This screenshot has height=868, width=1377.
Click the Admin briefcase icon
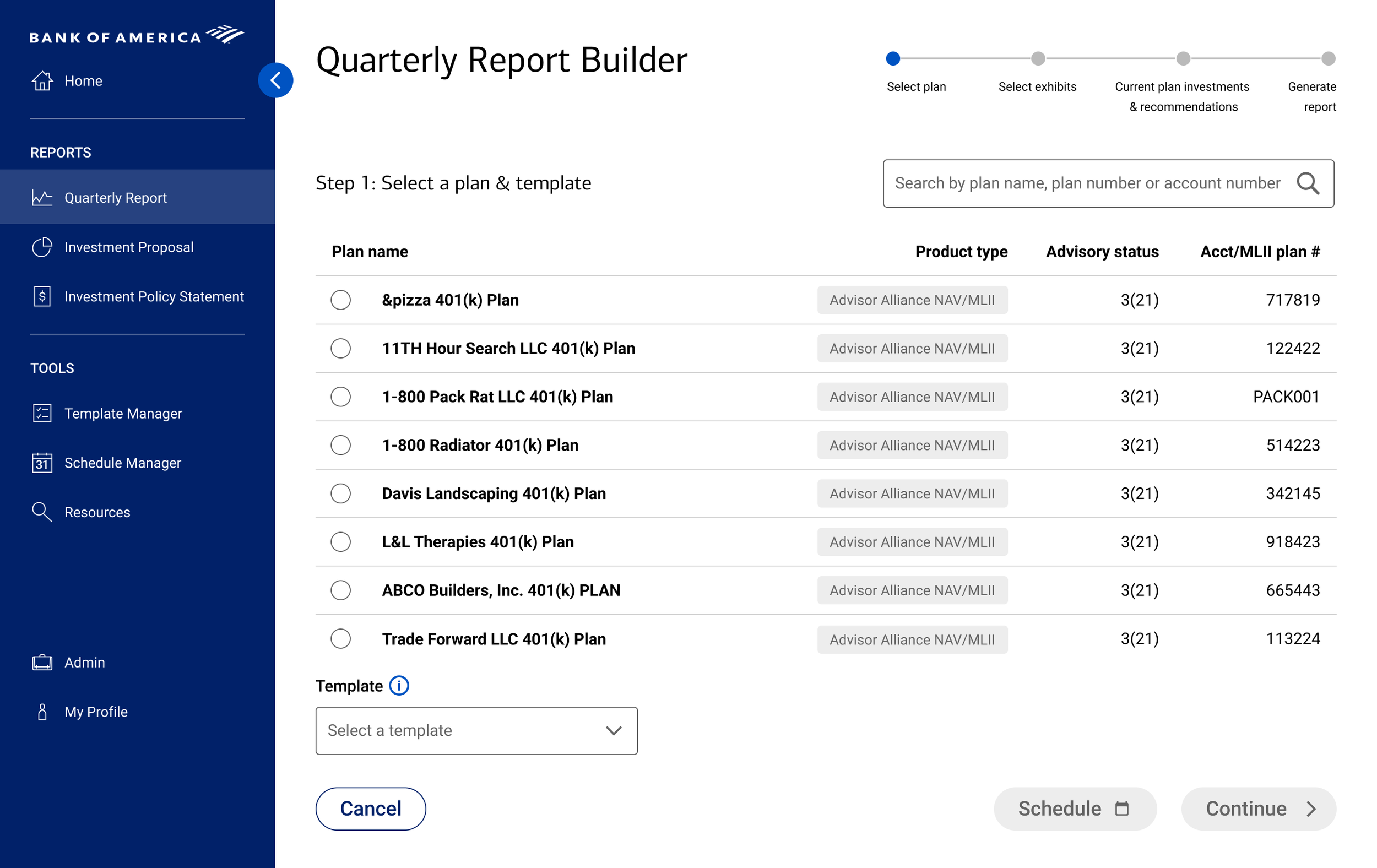click(x=42, y=661)
